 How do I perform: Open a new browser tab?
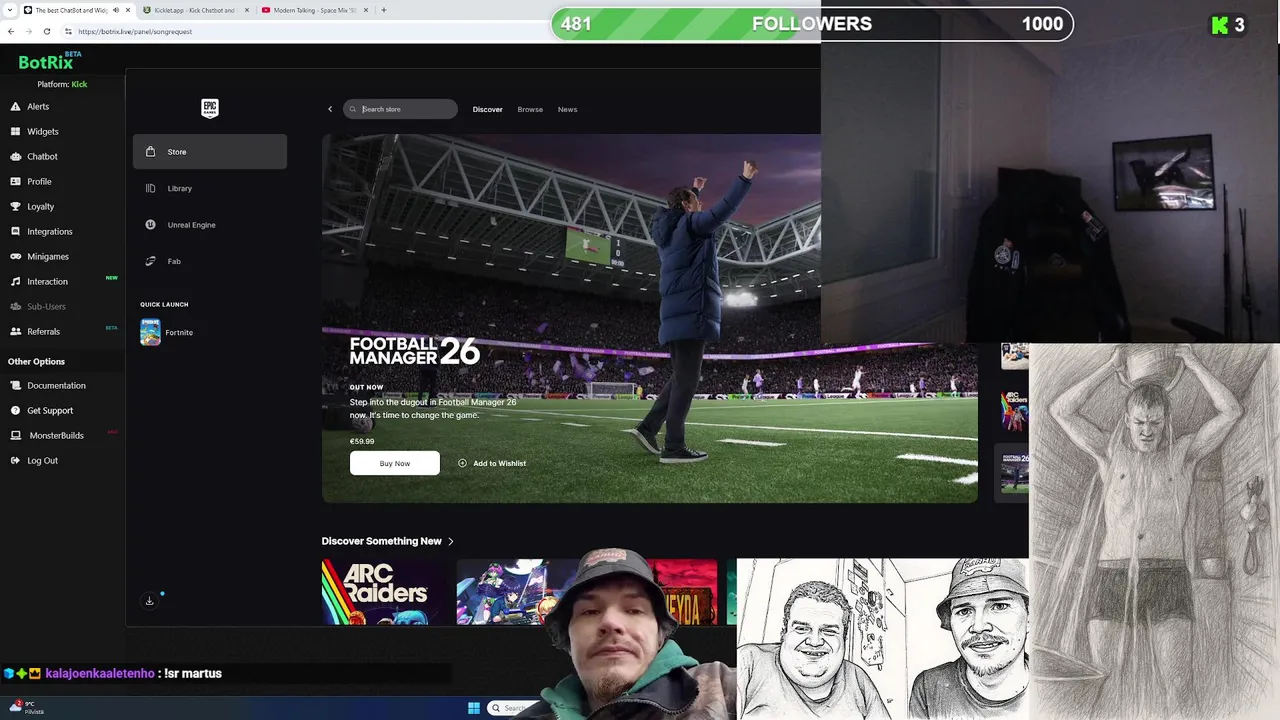(384, 10)
